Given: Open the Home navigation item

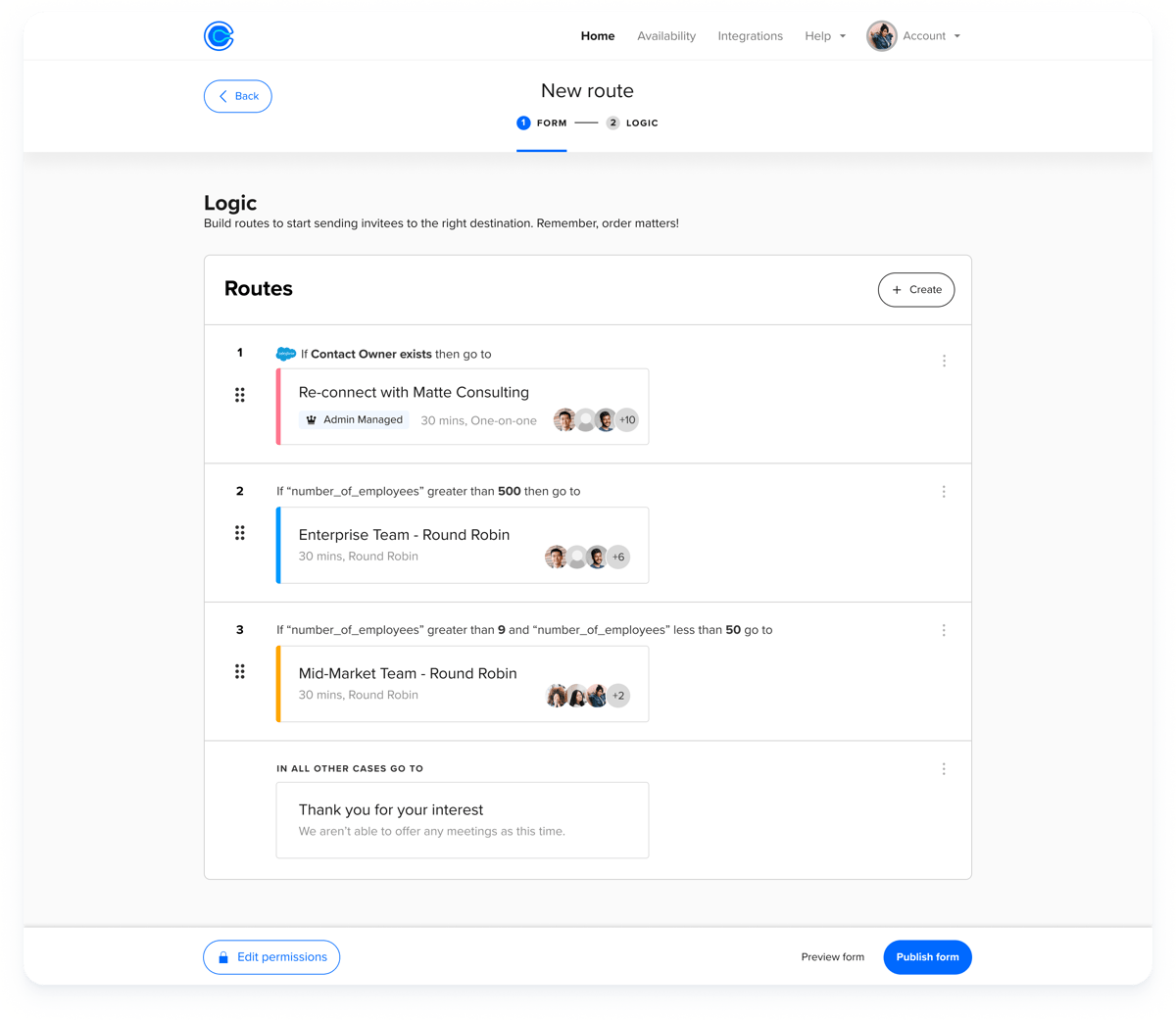Looking at the screenshot, I should pyautogui.click(x=598, y=36).
